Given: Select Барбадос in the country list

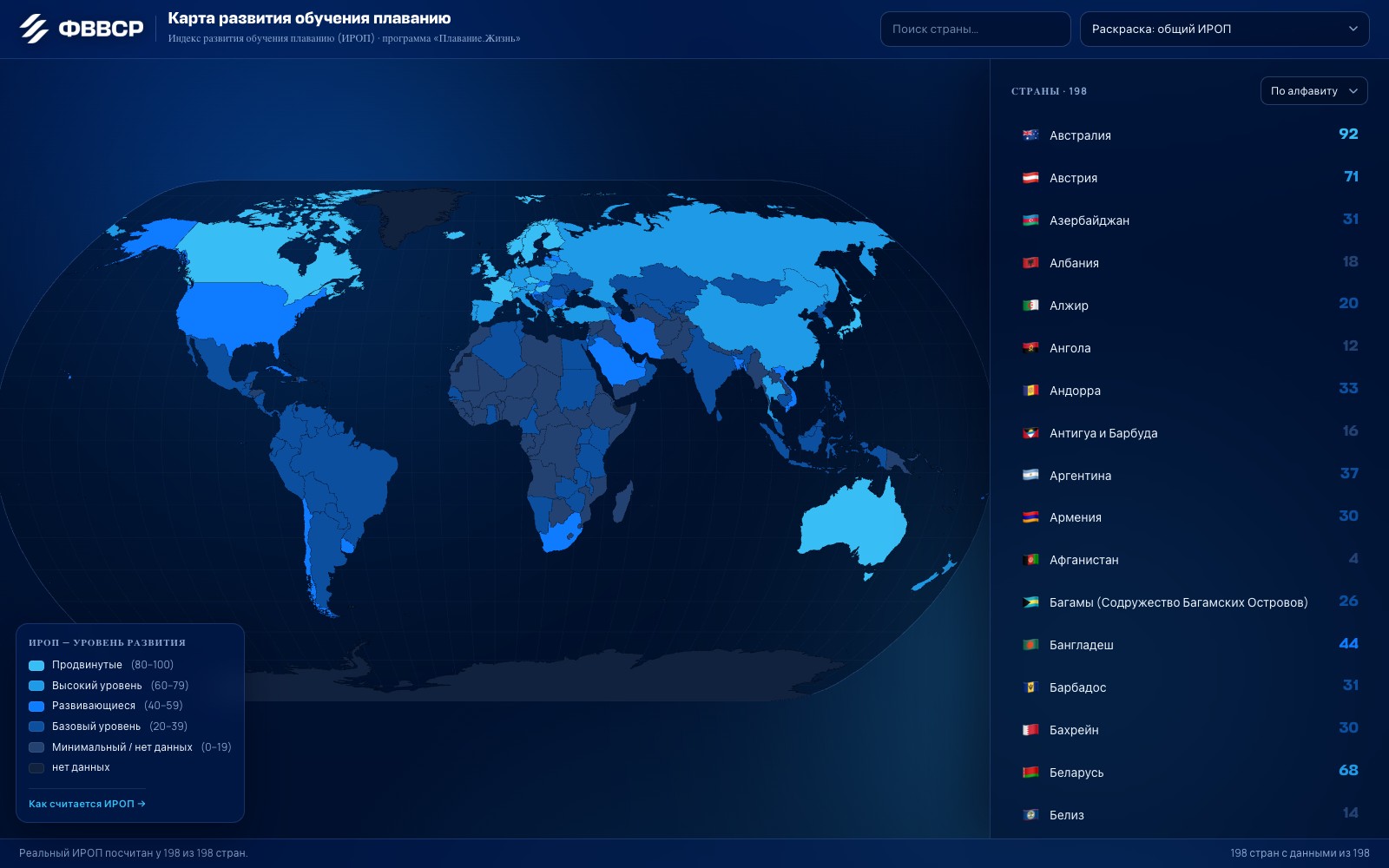Looking at the screenshot, I should [x=1189, y=687].
